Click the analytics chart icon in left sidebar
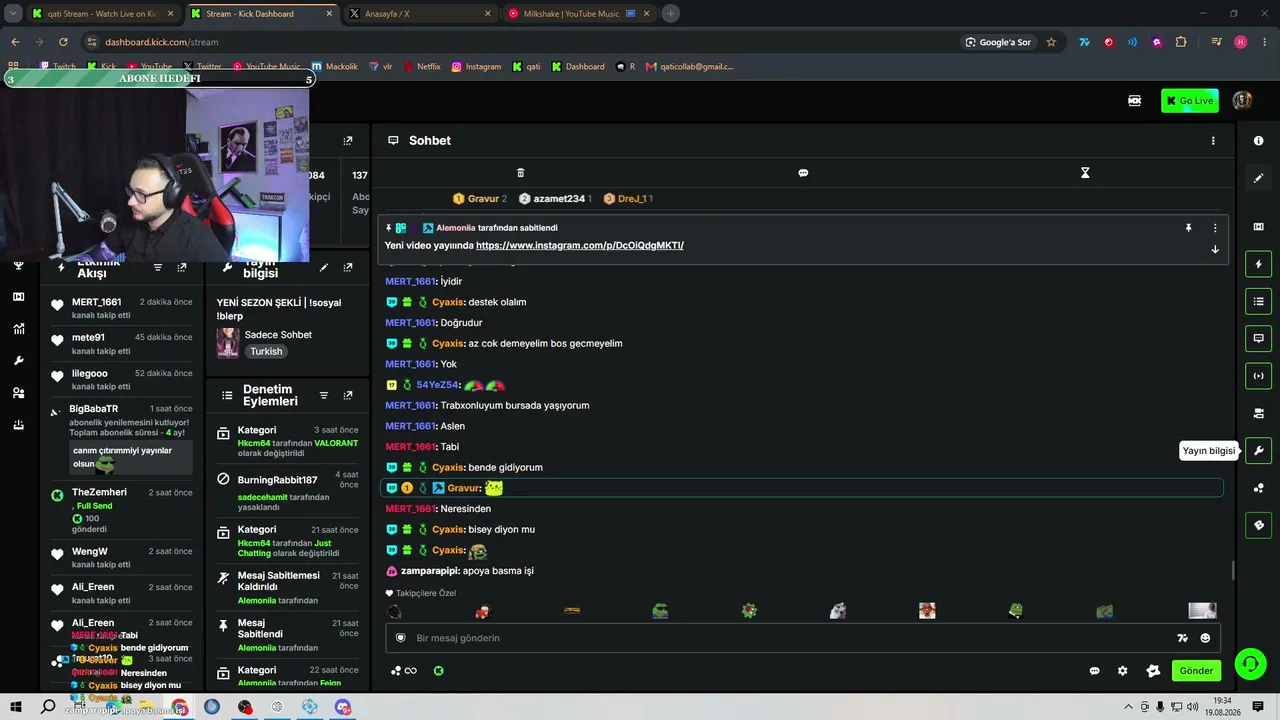The height and width of the screenshot is (720, 1280). click(18, 329)
